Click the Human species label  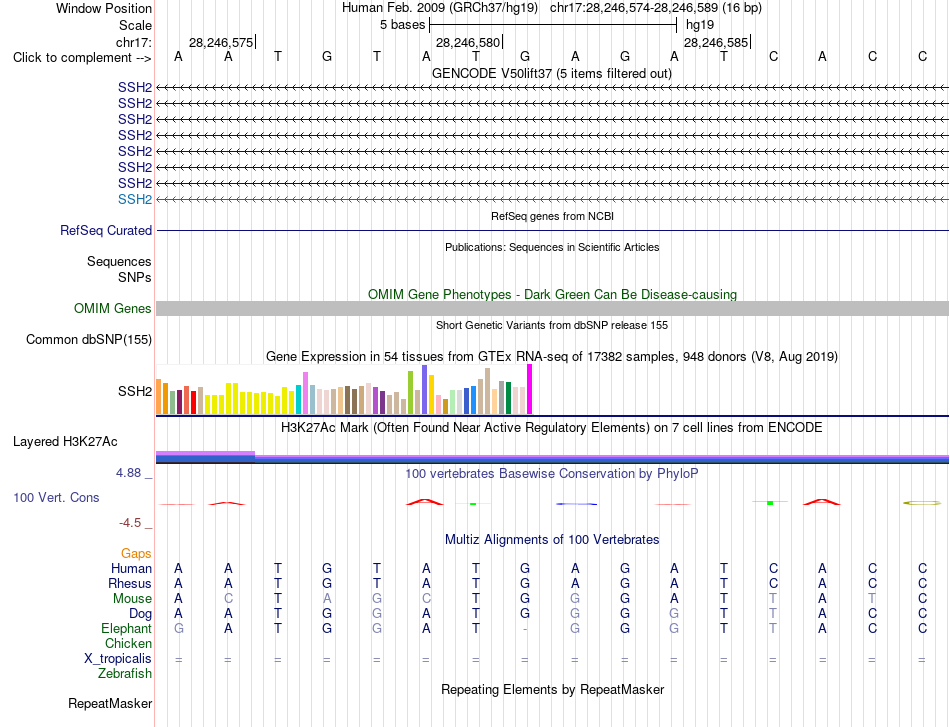click(x=131, y=568)
